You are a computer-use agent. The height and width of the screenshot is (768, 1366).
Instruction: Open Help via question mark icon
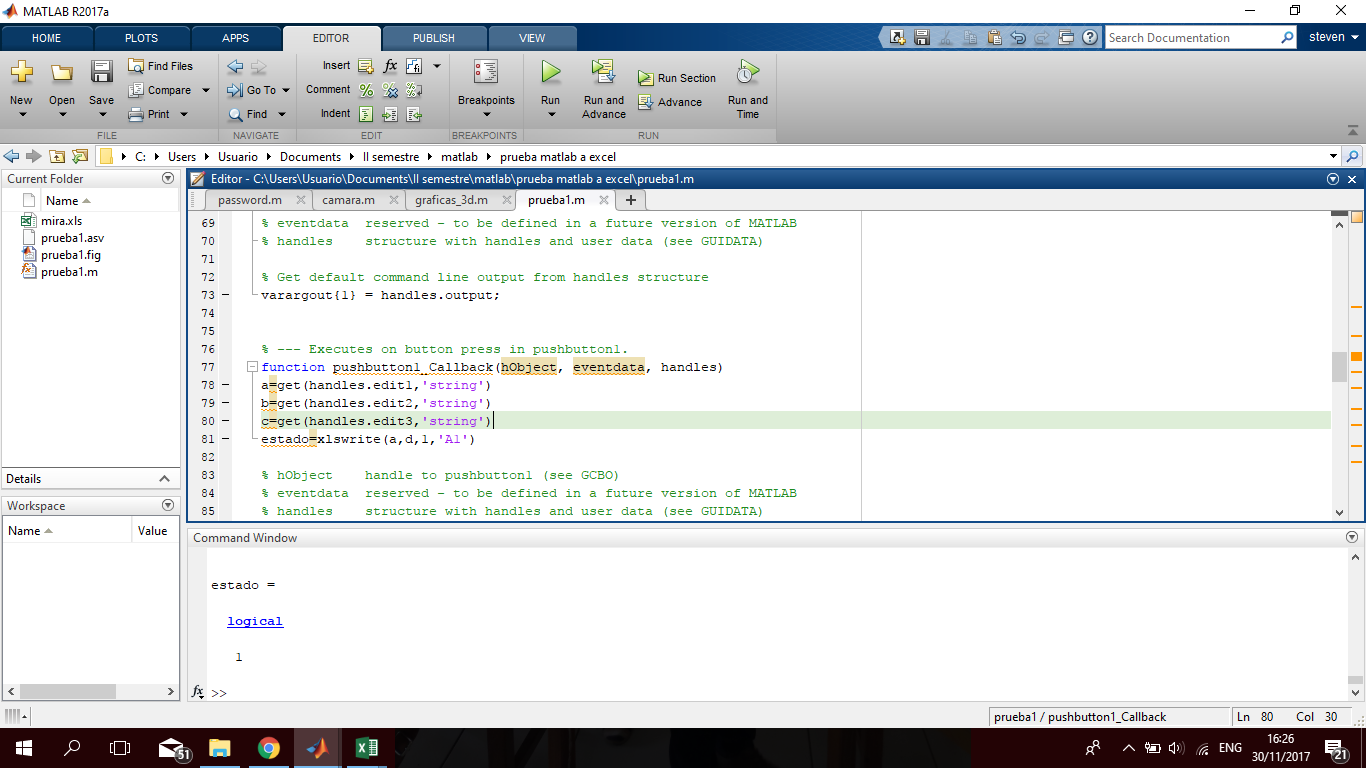click(1090, 37)
